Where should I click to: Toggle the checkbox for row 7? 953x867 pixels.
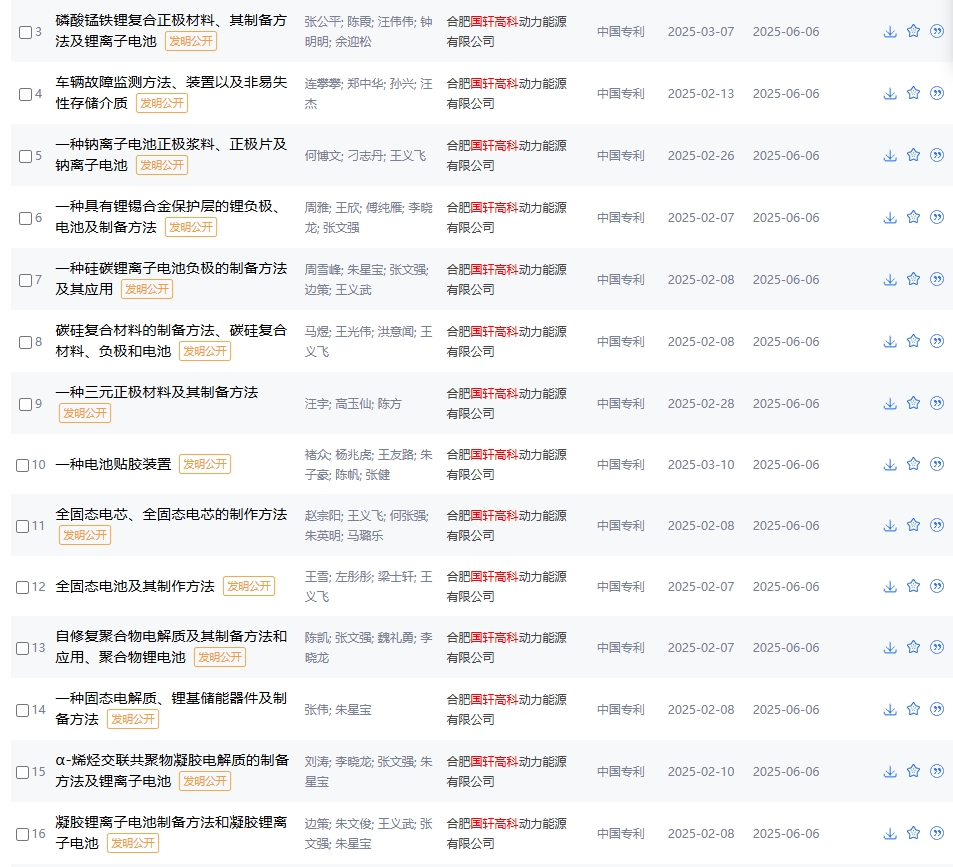pos(25,280)
